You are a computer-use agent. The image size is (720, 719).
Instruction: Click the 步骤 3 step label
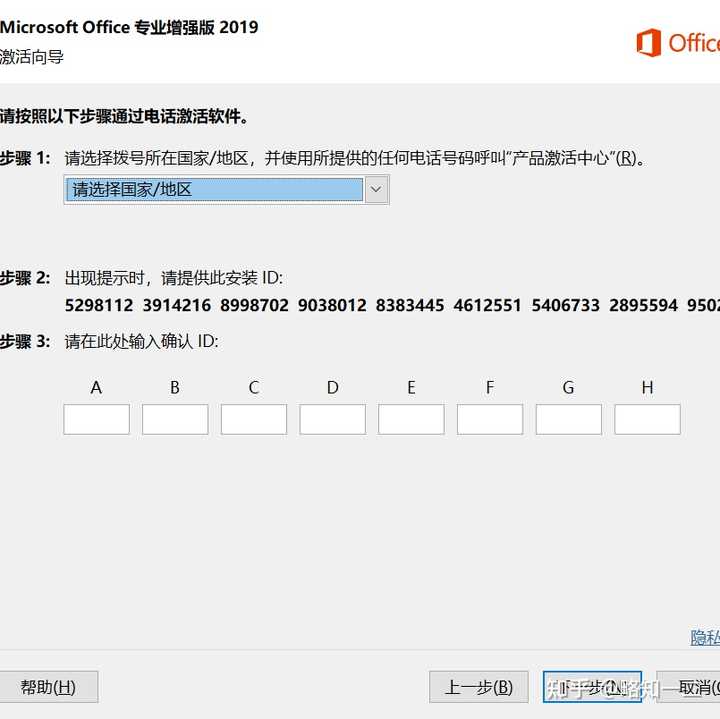tap(25, 342)
